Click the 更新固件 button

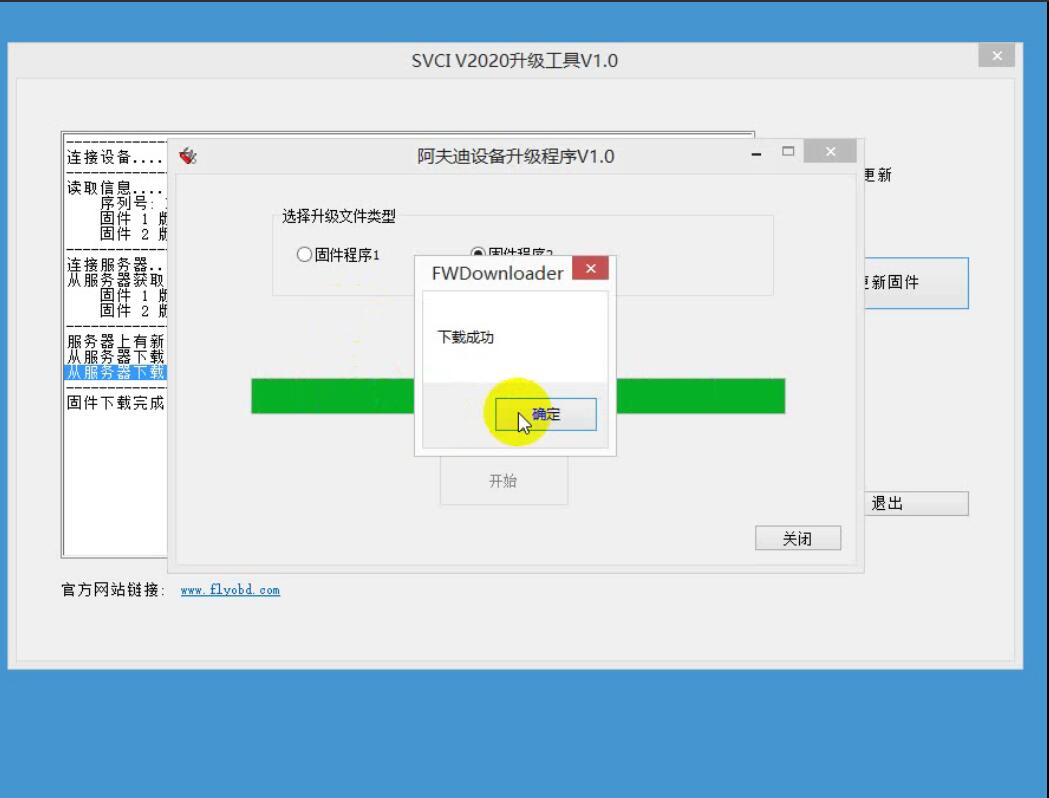[917, 283]
